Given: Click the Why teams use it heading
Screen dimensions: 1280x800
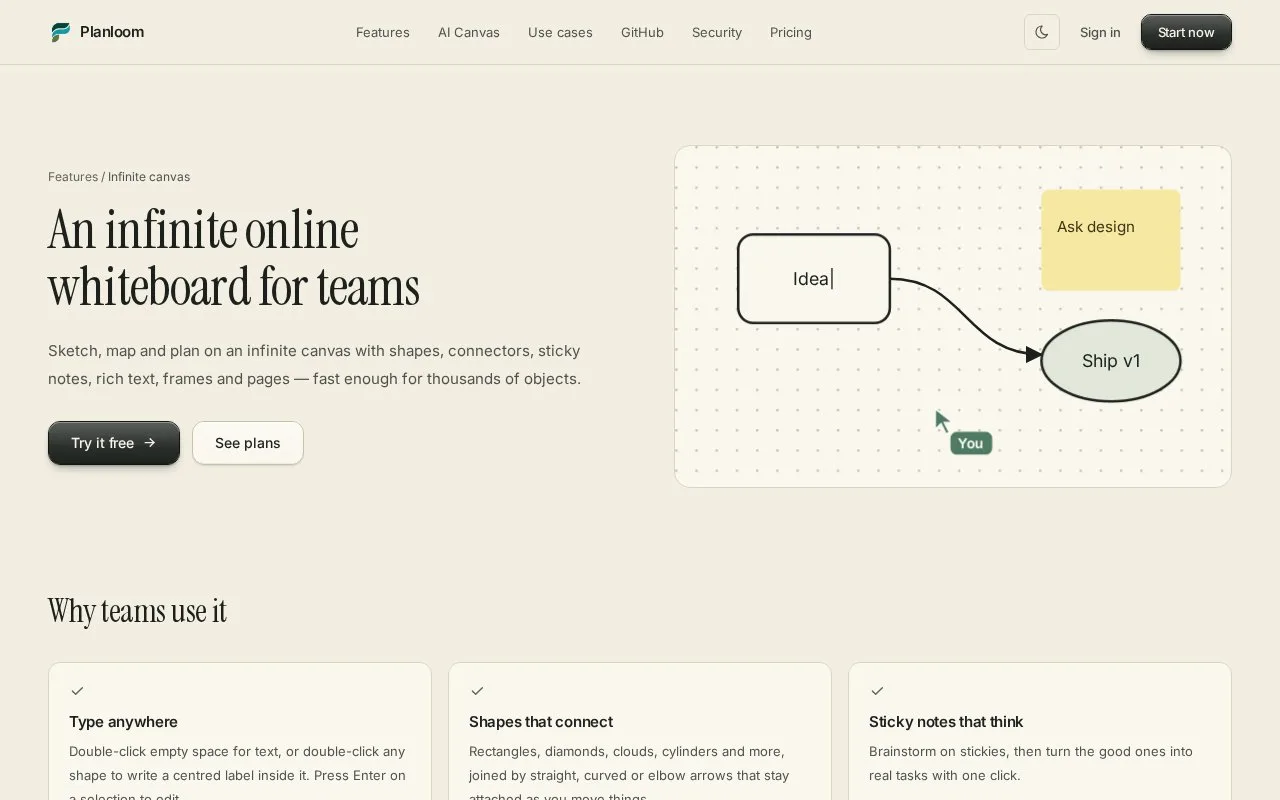Looking at the screenshot, I should [x=137, y=611].
